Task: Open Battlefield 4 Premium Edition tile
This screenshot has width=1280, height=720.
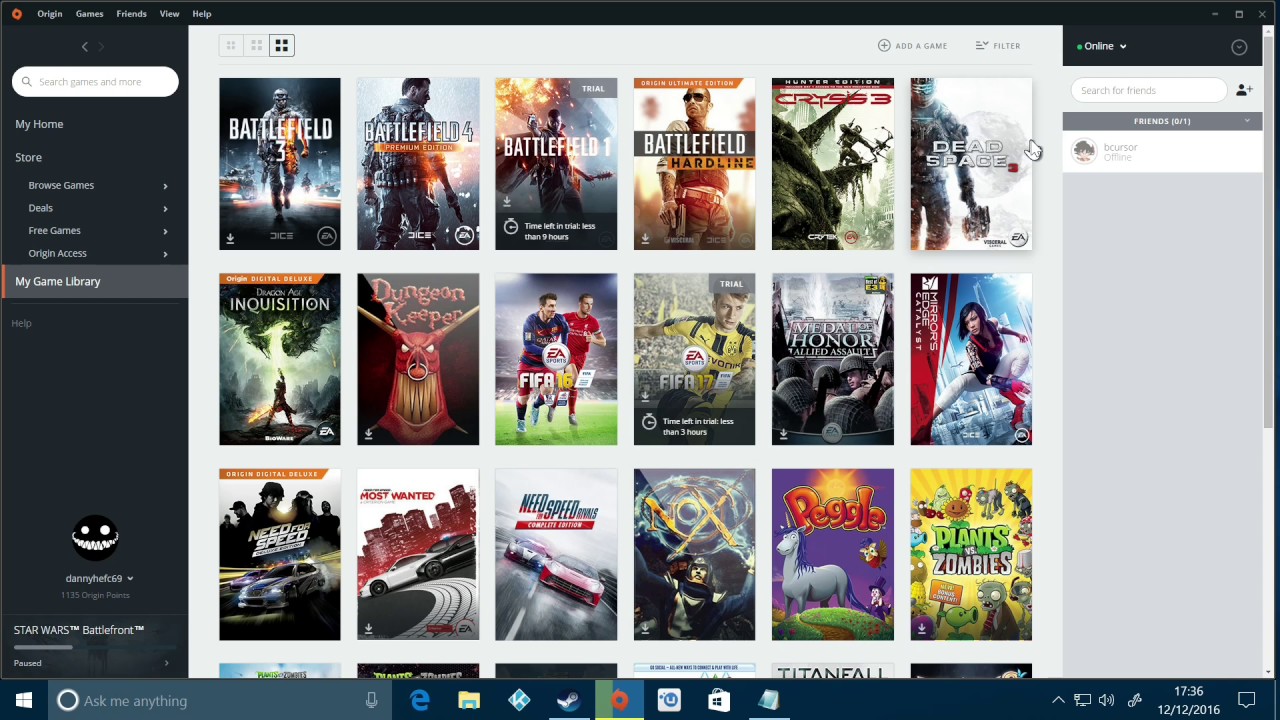Action: click(418, 164)
